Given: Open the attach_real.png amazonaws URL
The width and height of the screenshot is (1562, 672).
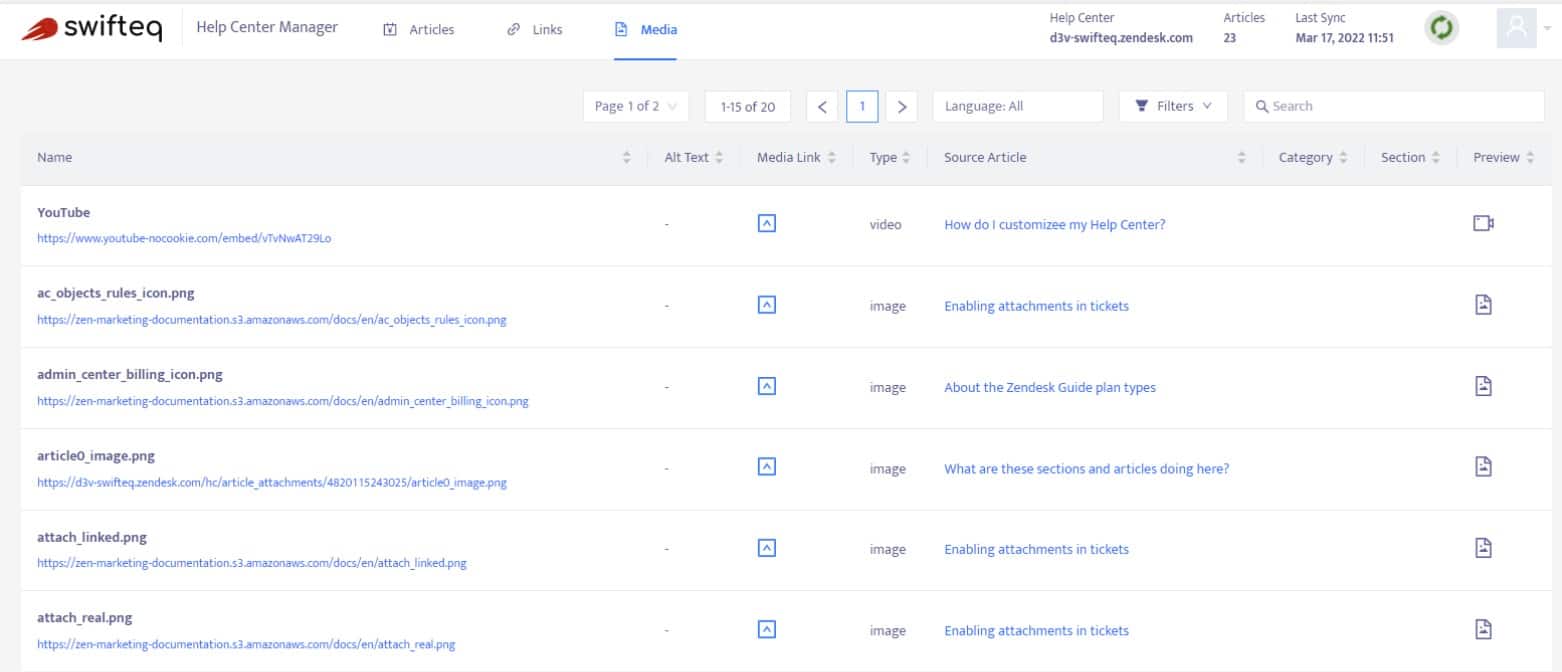Looking at the screenshot, I should 247,644.
